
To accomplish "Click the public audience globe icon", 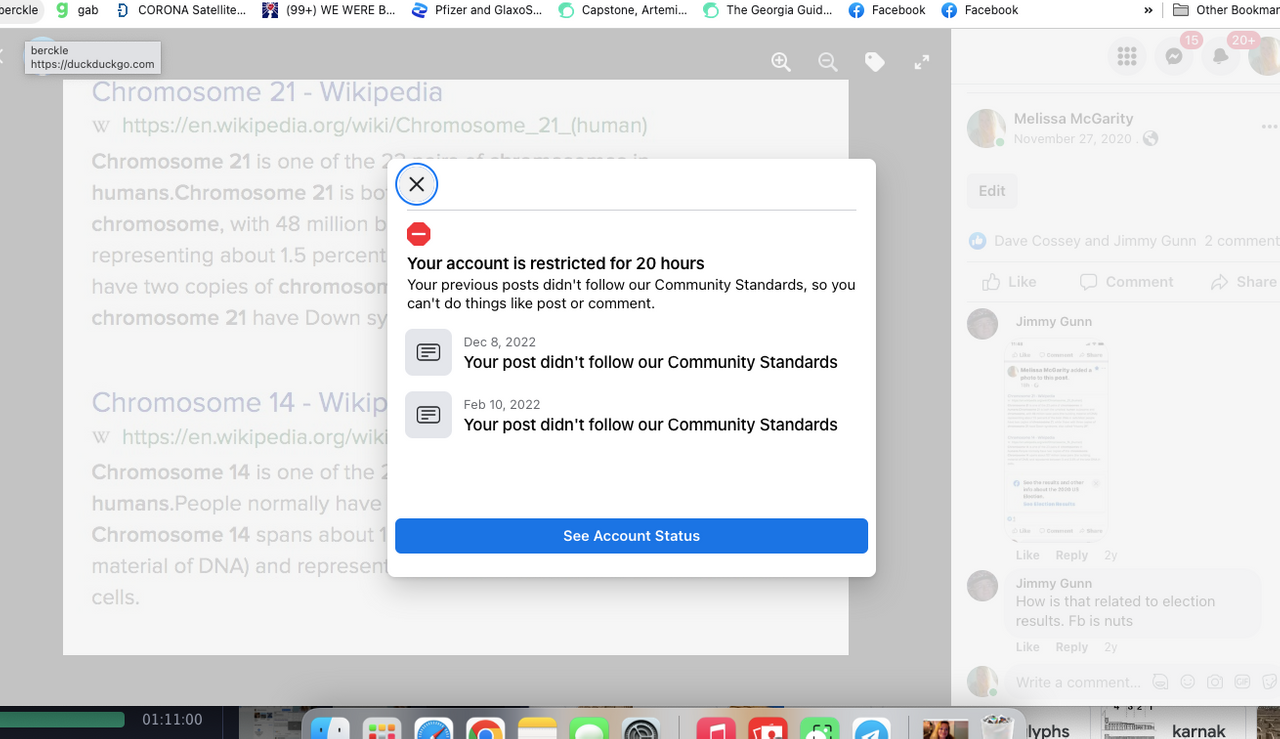I will pyautogui.click(x=1151, y=139).
